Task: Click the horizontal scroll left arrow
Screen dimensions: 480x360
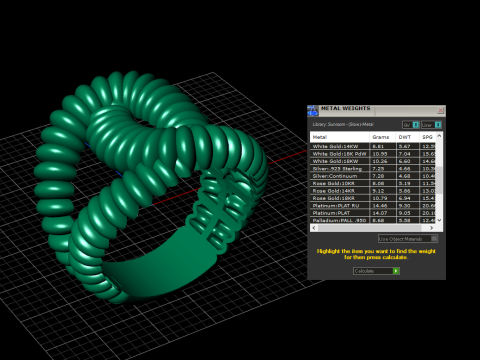Action: click(314, 228)
